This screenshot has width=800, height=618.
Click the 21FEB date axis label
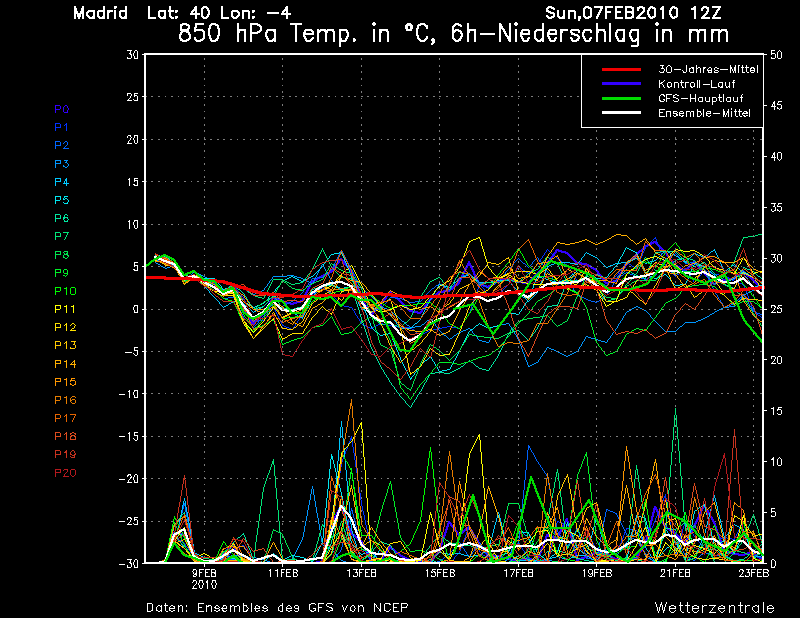click(x=675, y=574)
